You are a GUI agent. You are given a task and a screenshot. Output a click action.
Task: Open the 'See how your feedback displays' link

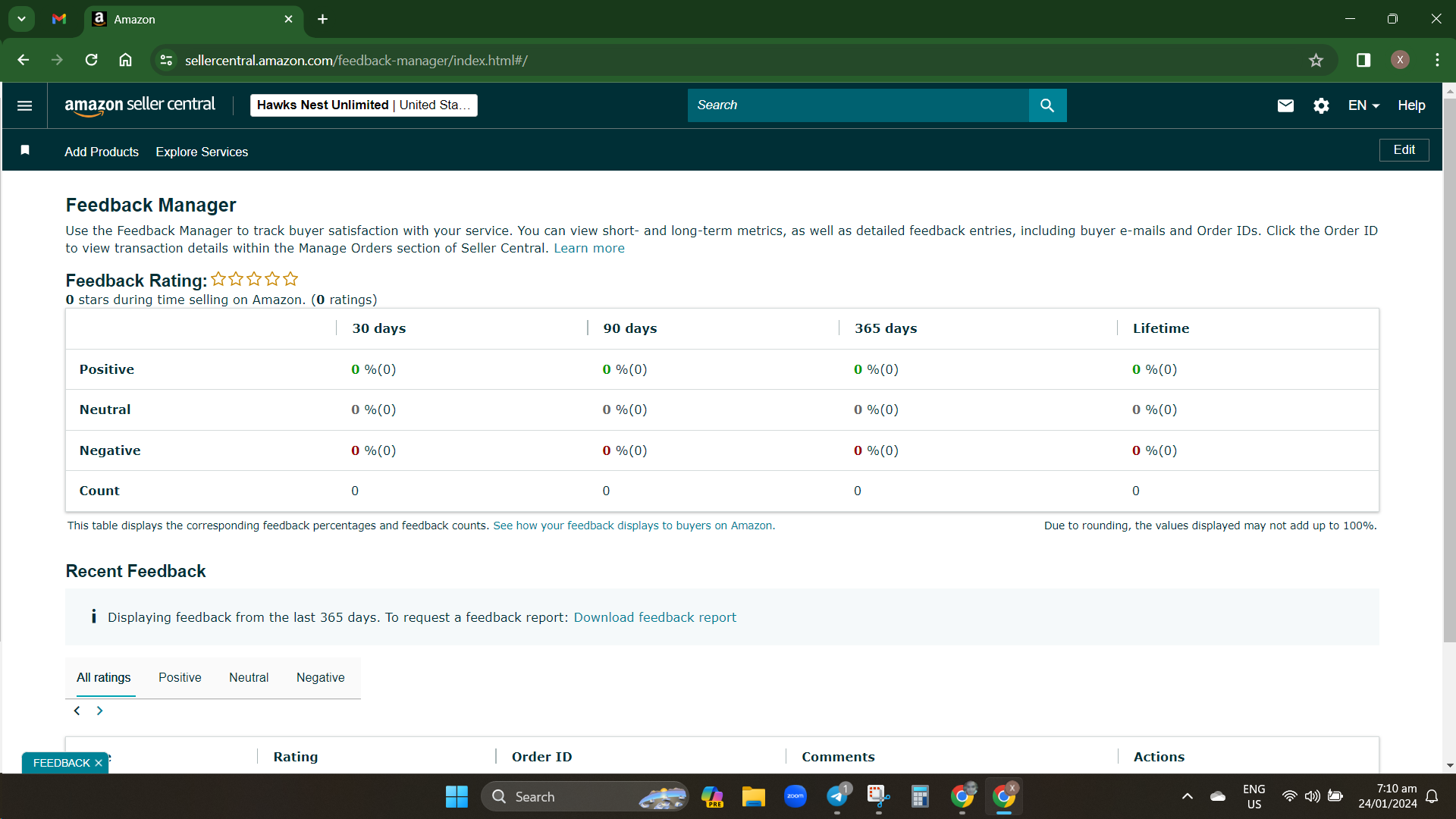(x=634, y=526)
